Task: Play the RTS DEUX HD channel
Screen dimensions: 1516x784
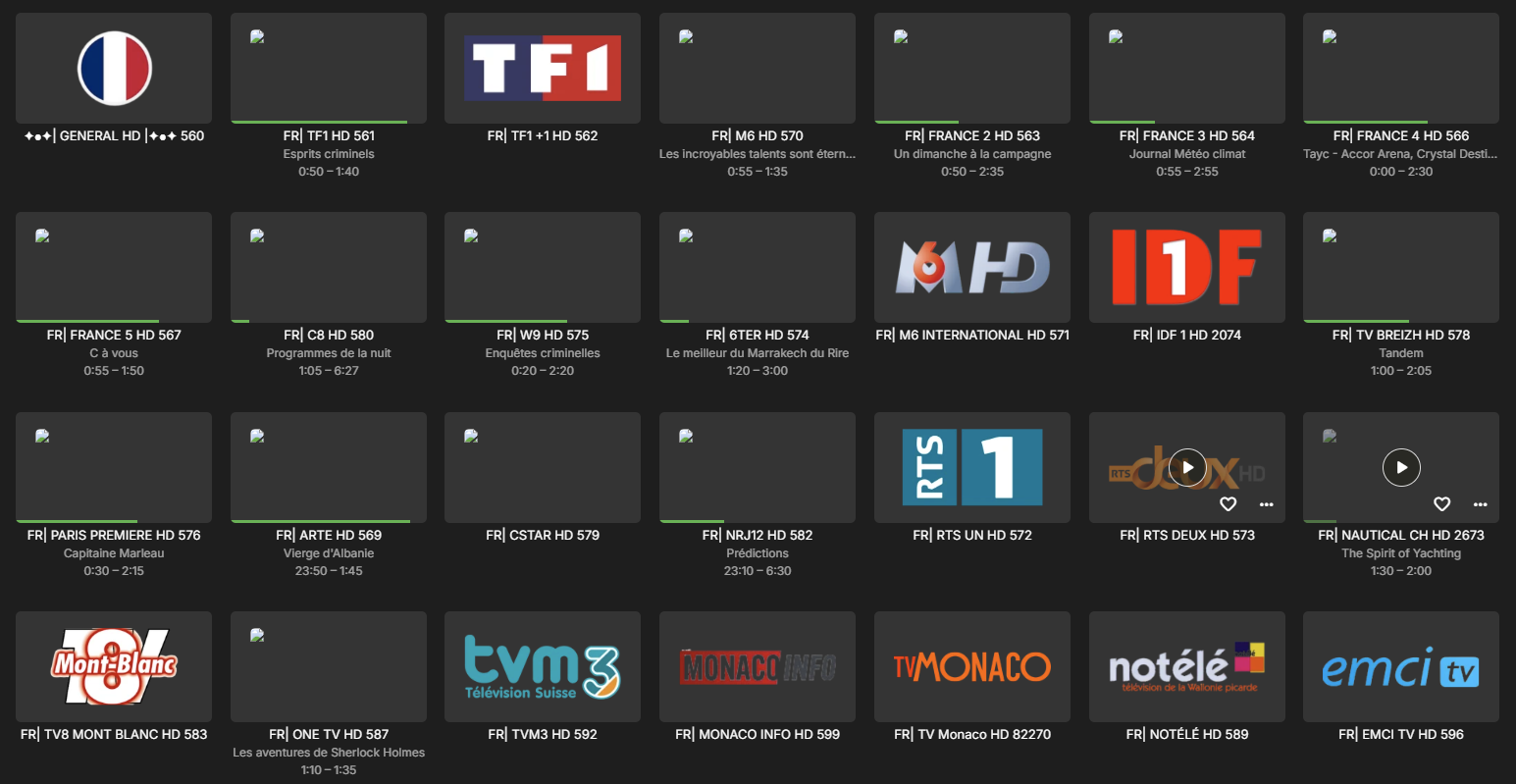Action: pos(1187,467)
